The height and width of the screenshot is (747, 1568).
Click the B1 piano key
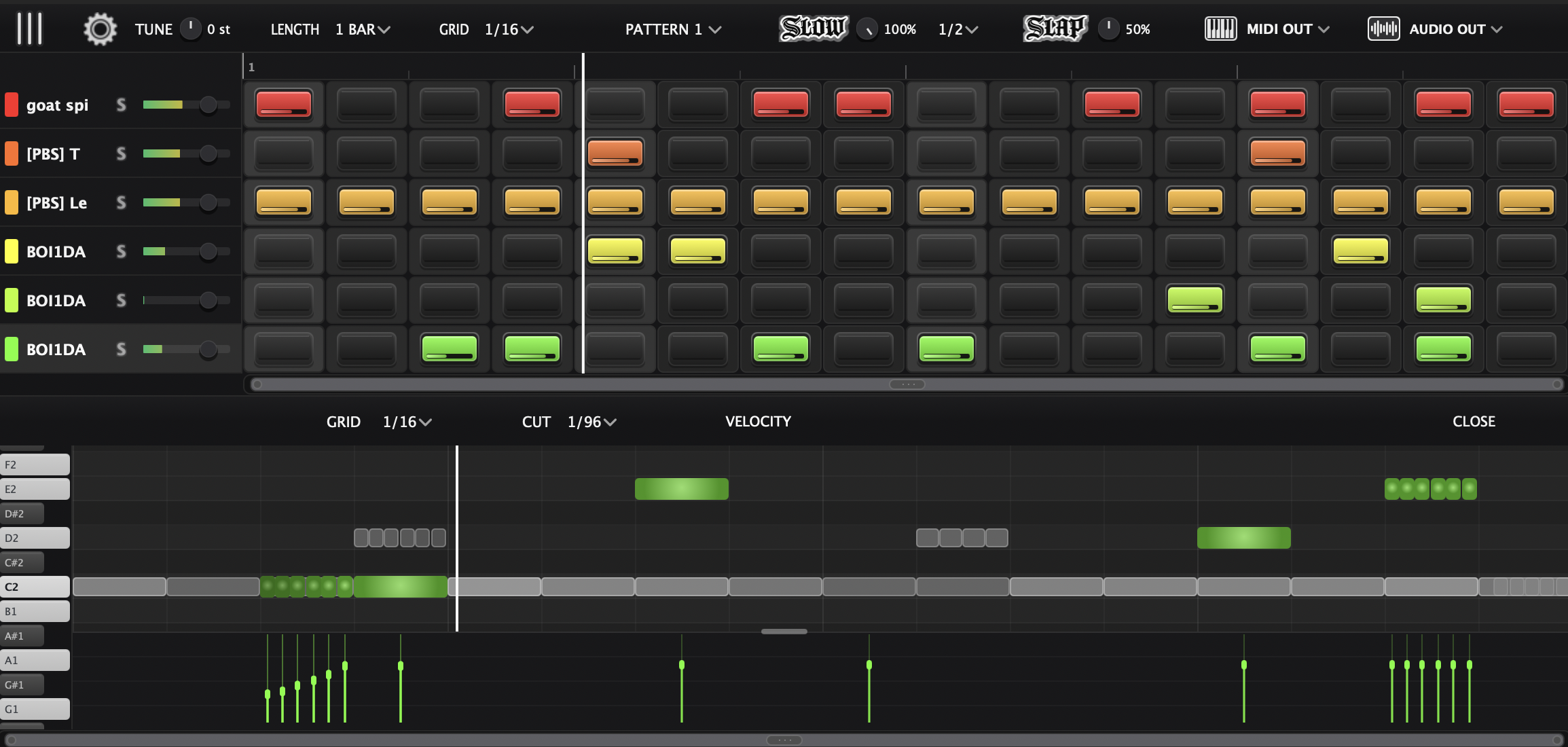[x=35, y=611]
